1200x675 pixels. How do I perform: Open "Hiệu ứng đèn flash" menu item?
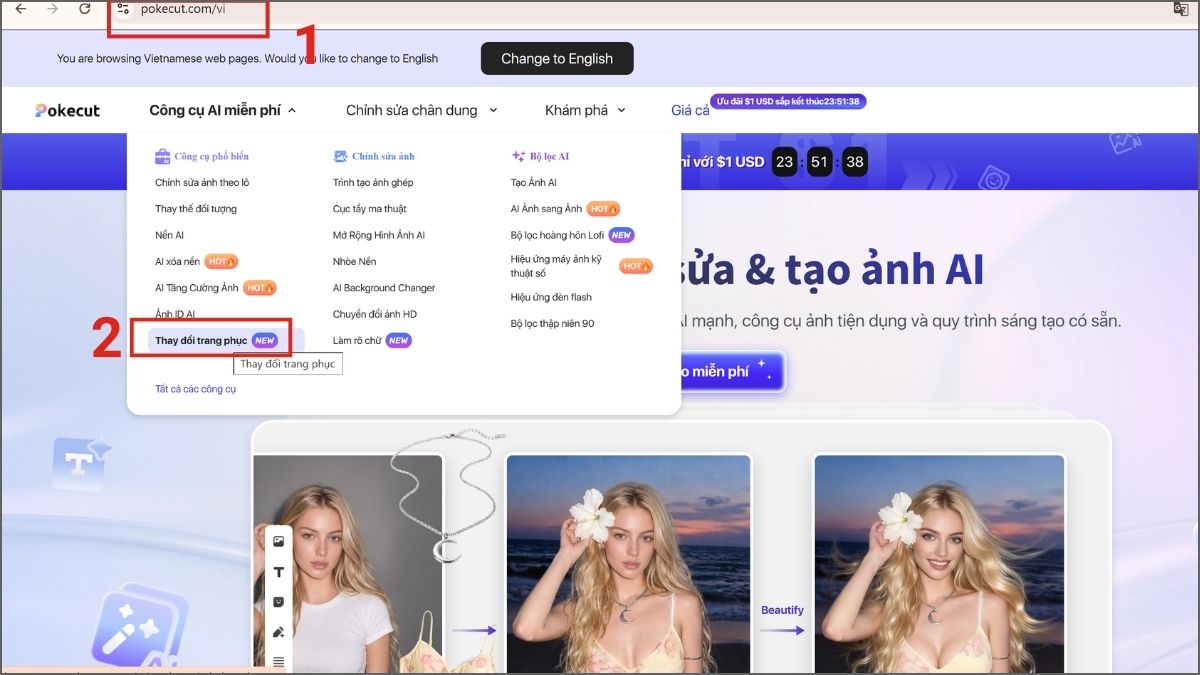tap(551, 297)
